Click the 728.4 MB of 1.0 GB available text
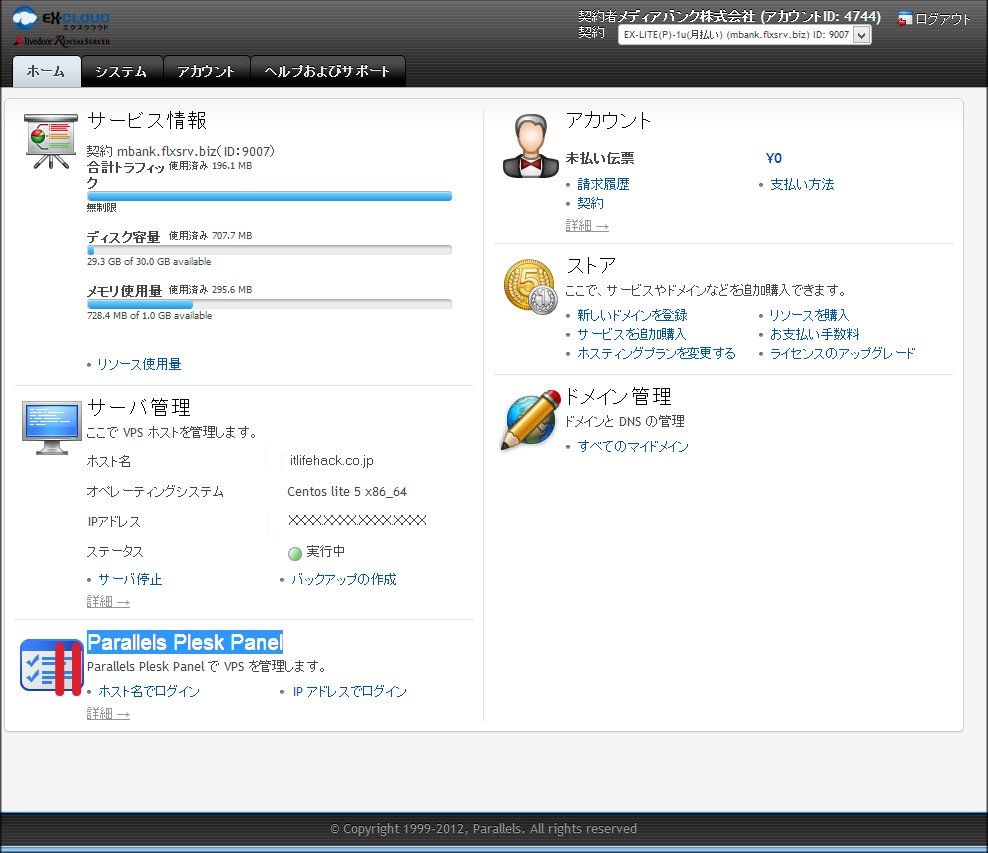 (x=149, y=316)
